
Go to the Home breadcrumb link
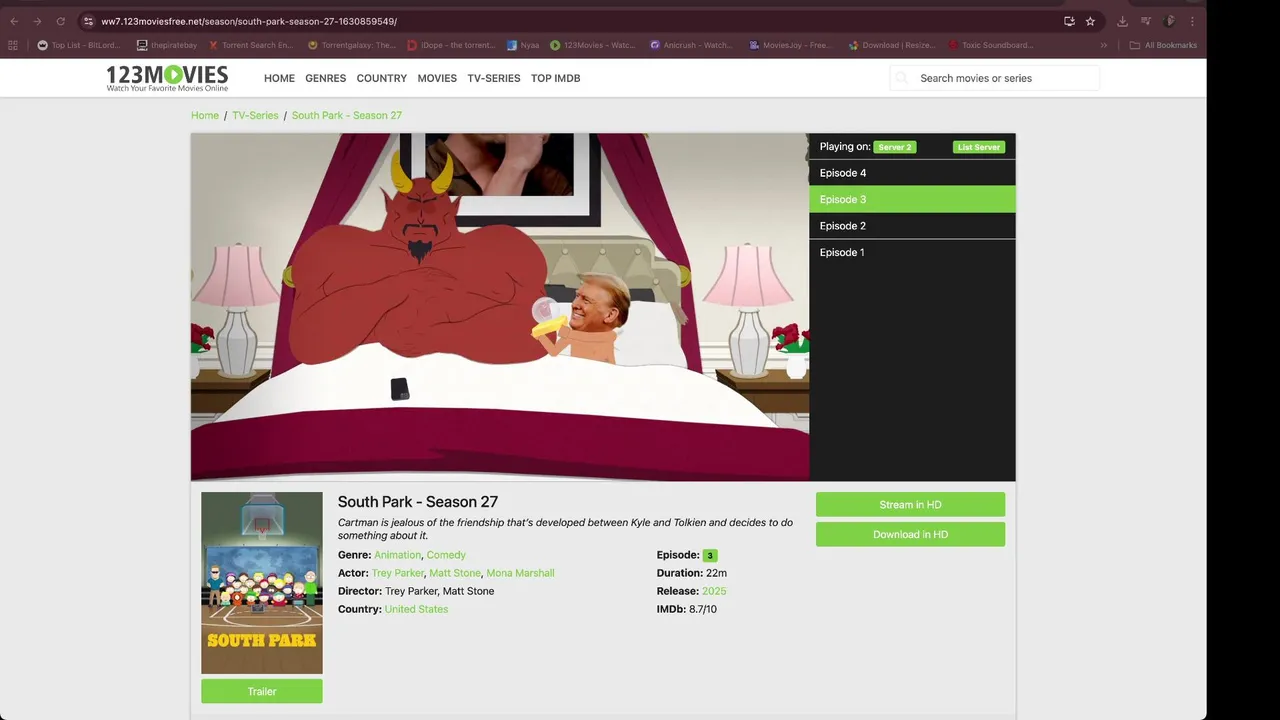pos(205,115)
